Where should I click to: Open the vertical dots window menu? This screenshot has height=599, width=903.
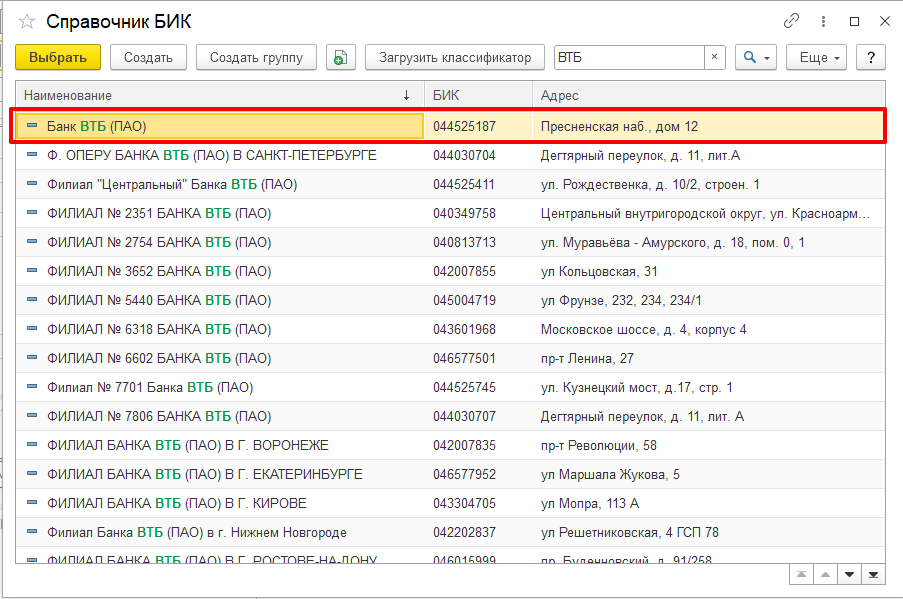point(823,21)
